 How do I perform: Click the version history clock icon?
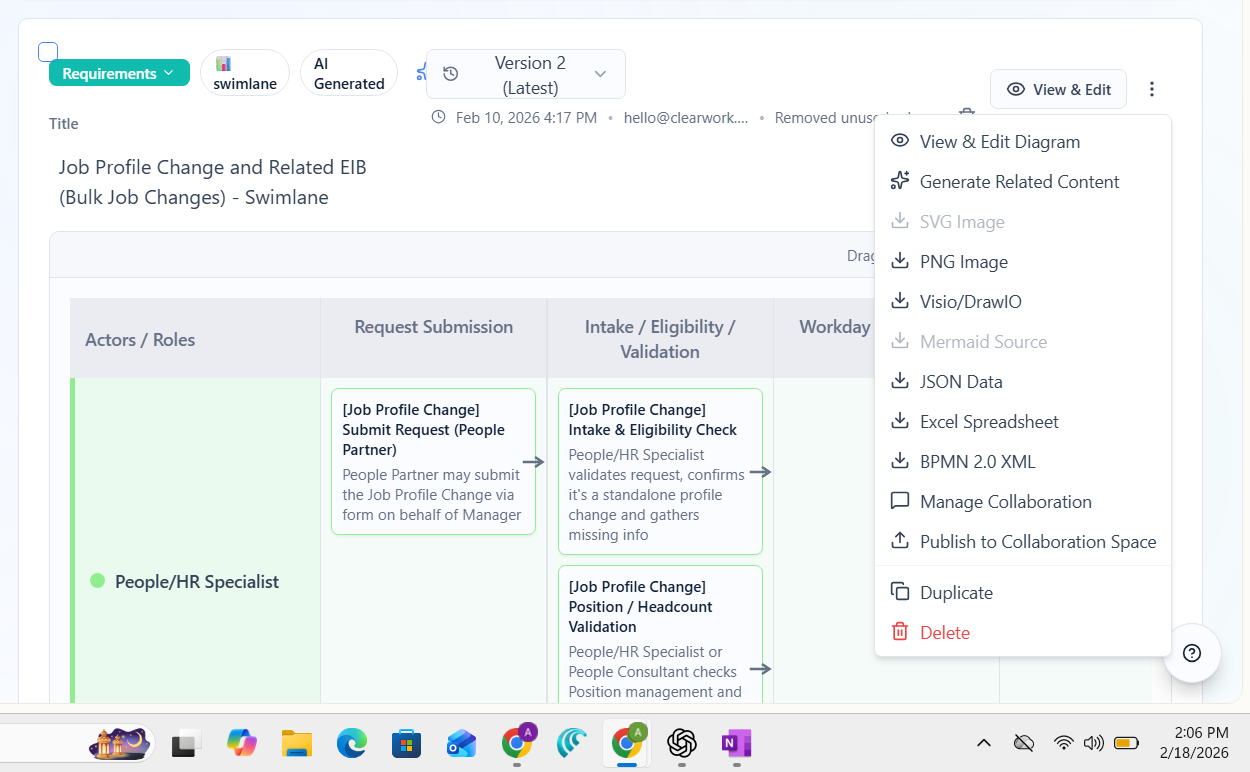[451, 74]
